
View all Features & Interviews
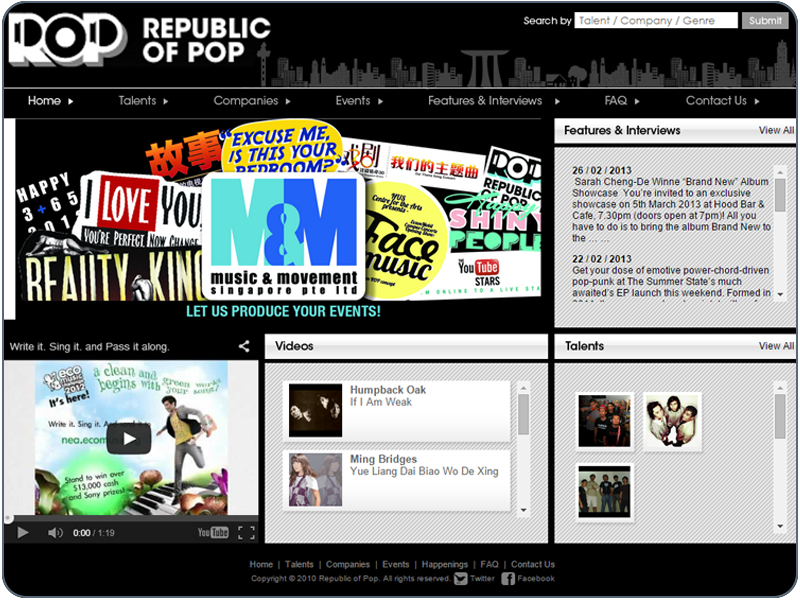776,131
